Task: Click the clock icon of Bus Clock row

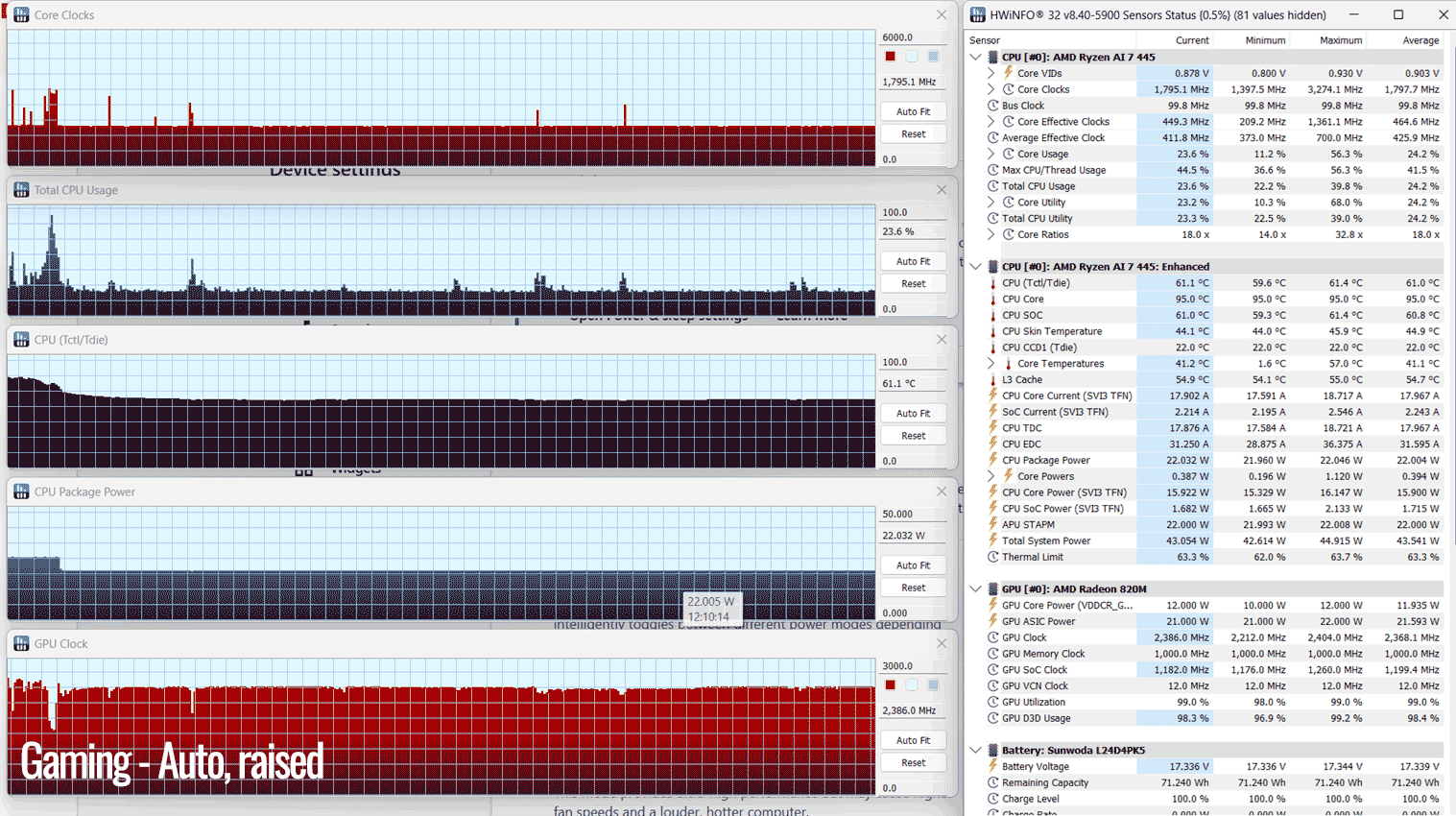Action: (x=993, y=106)
